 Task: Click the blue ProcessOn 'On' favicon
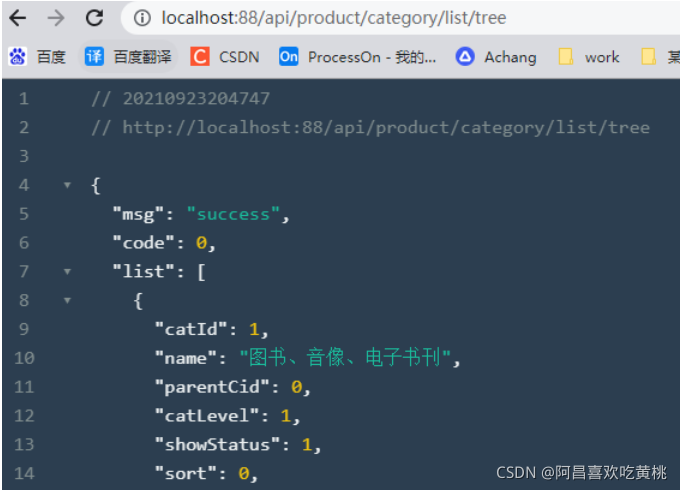click(x=288, y=57)
